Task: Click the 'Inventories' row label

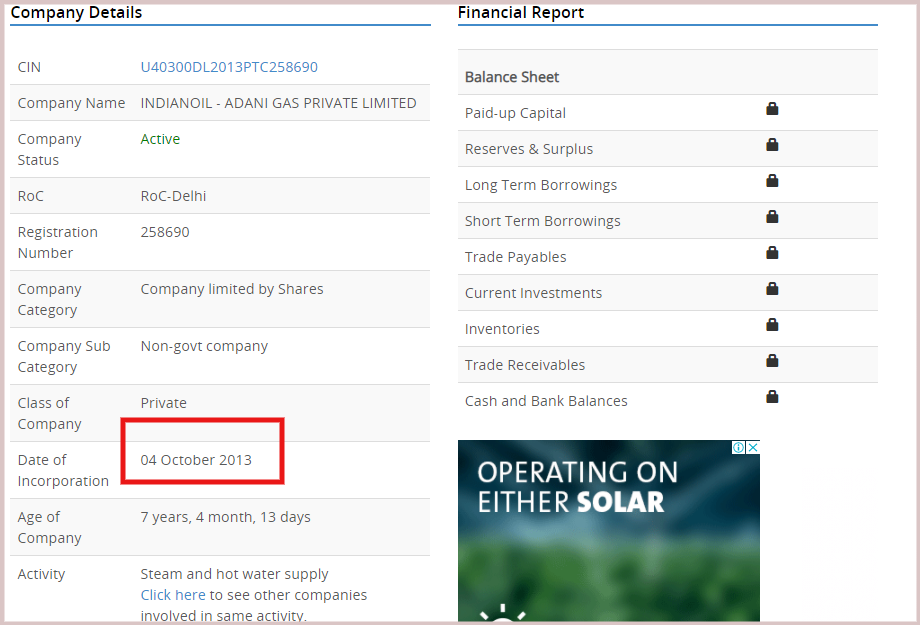Action: click(x=502, y=329)
